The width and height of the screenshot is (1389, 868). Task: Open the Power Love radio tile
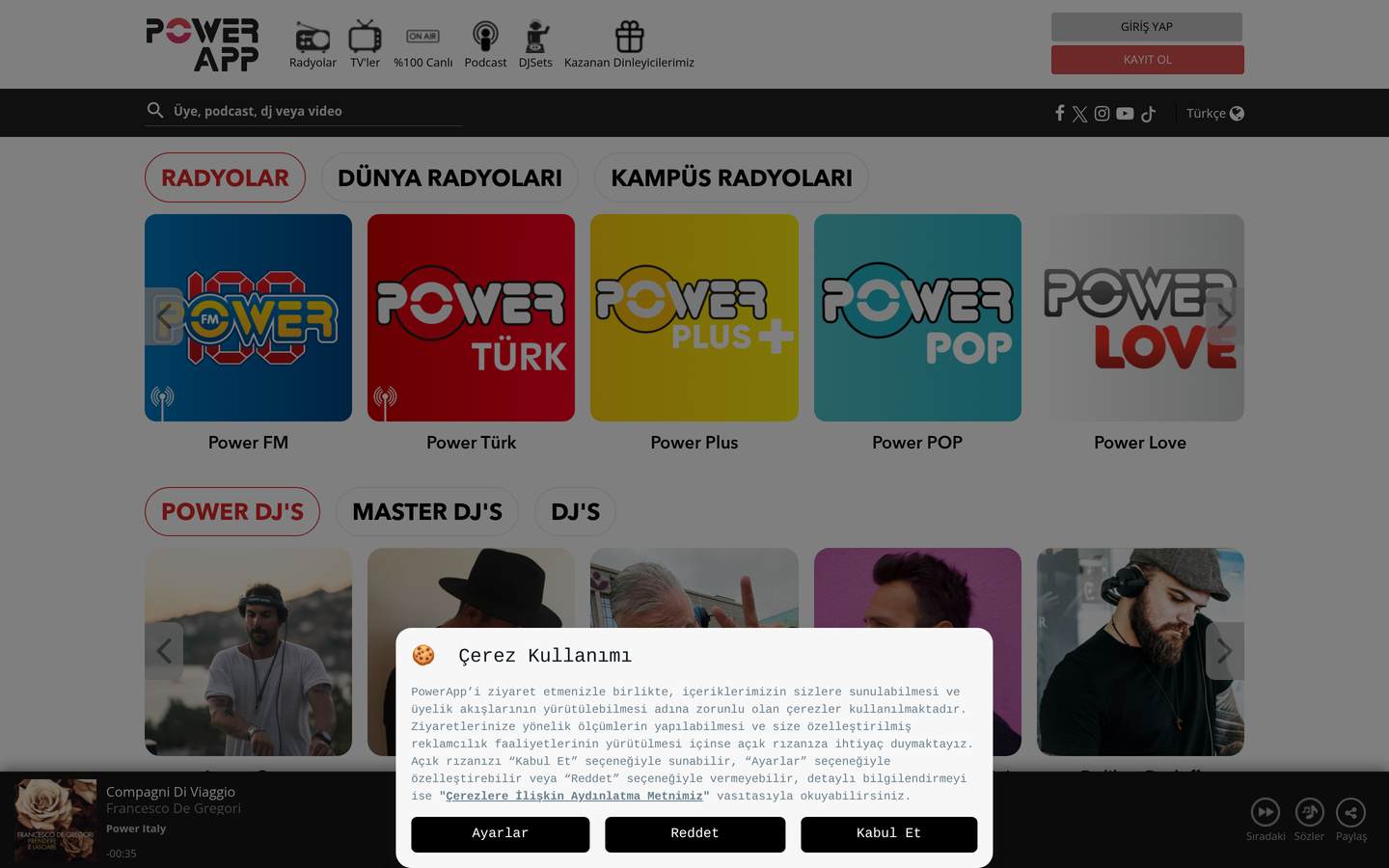[x=1140, y=317]
